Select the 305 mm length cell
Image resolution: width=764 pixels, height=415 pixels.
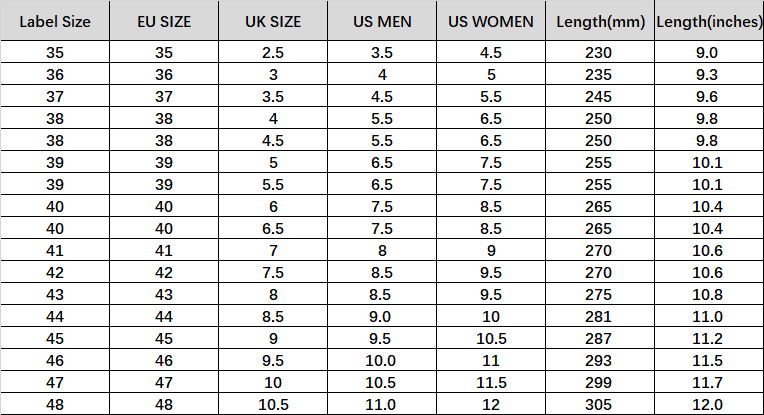point(600,404)
